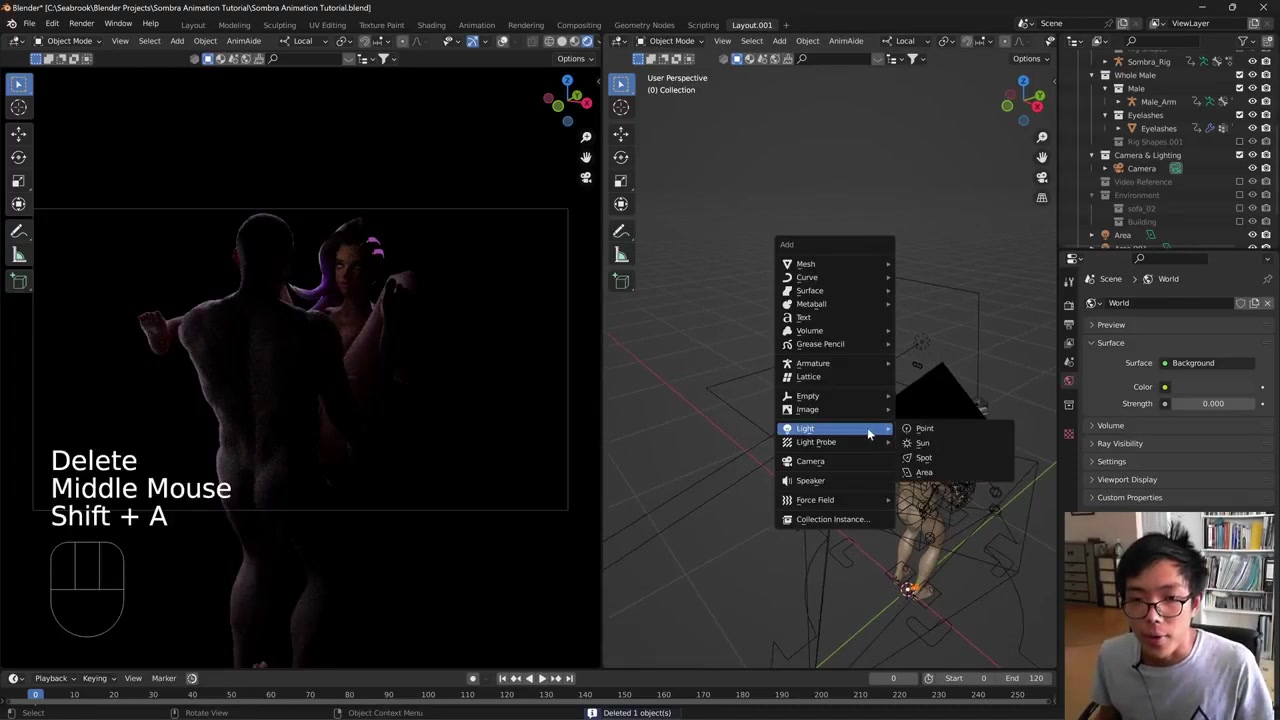This screenshot has width=1280, height=720.
Task: Enable the Video Reference collection checkbox
Action: (1239, 182)
